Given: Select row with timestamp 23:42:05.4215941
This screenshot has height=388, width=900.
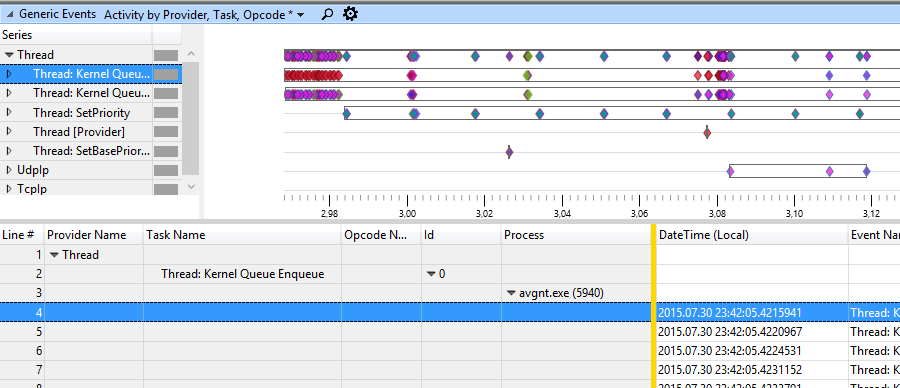Looking at the screenshot, I should (x=450, y=312).
